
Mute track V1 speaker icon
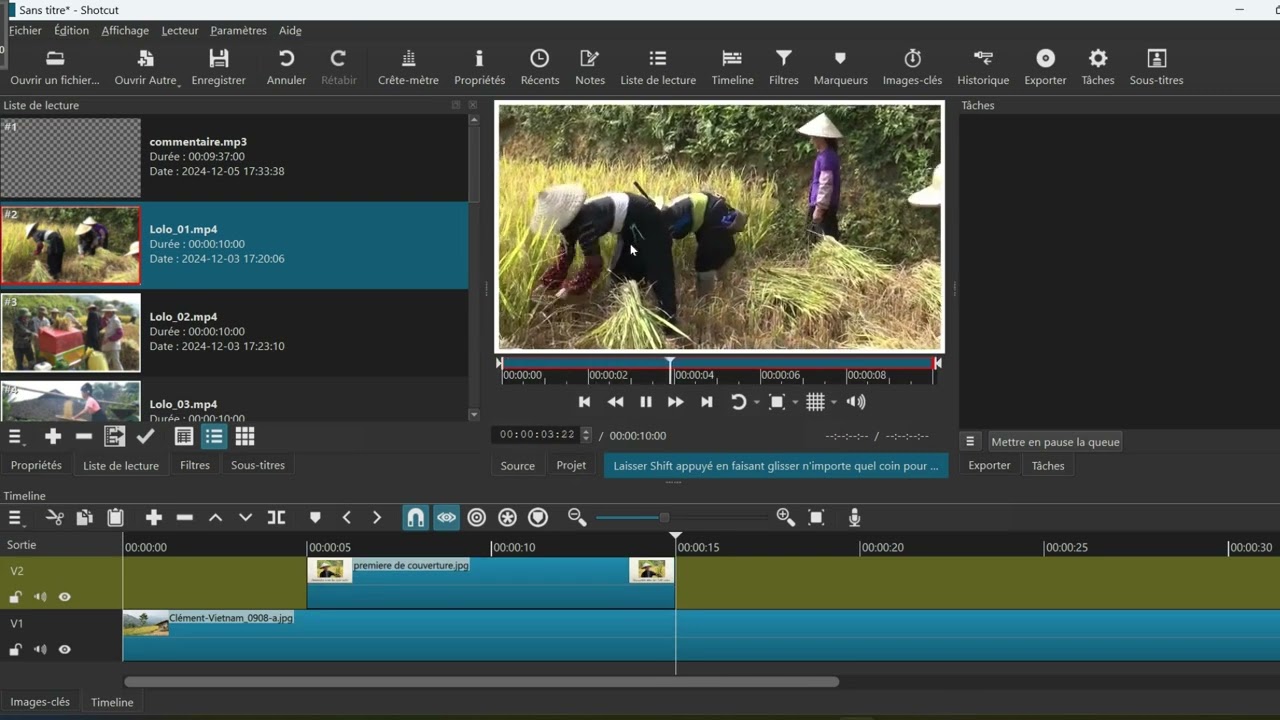(40, 650)
